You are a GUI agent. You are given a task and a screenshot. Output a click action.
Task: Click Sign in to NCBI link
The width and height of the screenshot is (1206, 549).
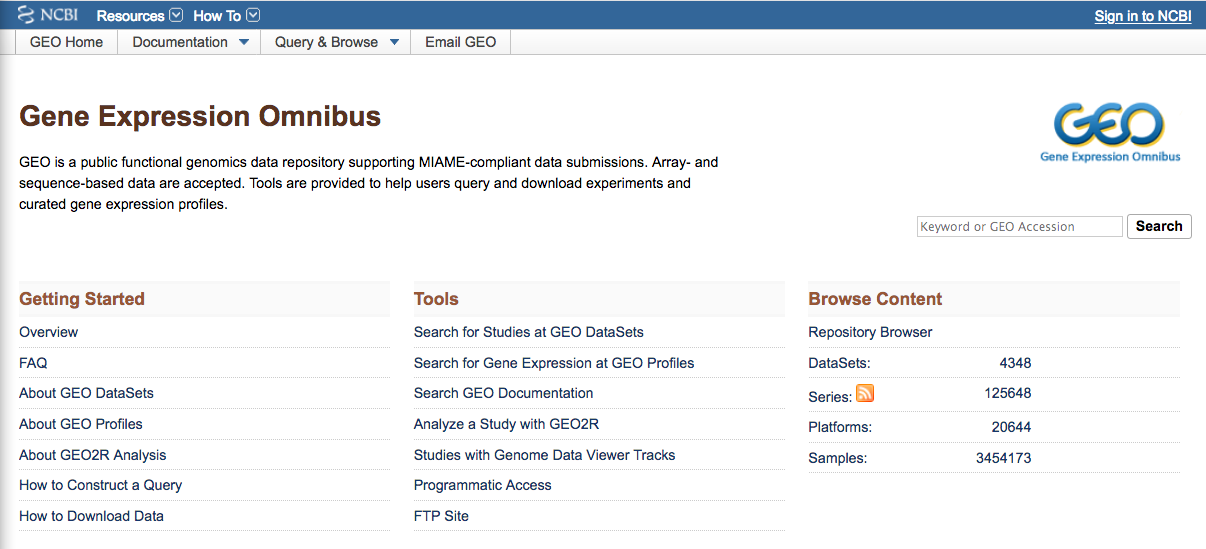click(1143, 16)
